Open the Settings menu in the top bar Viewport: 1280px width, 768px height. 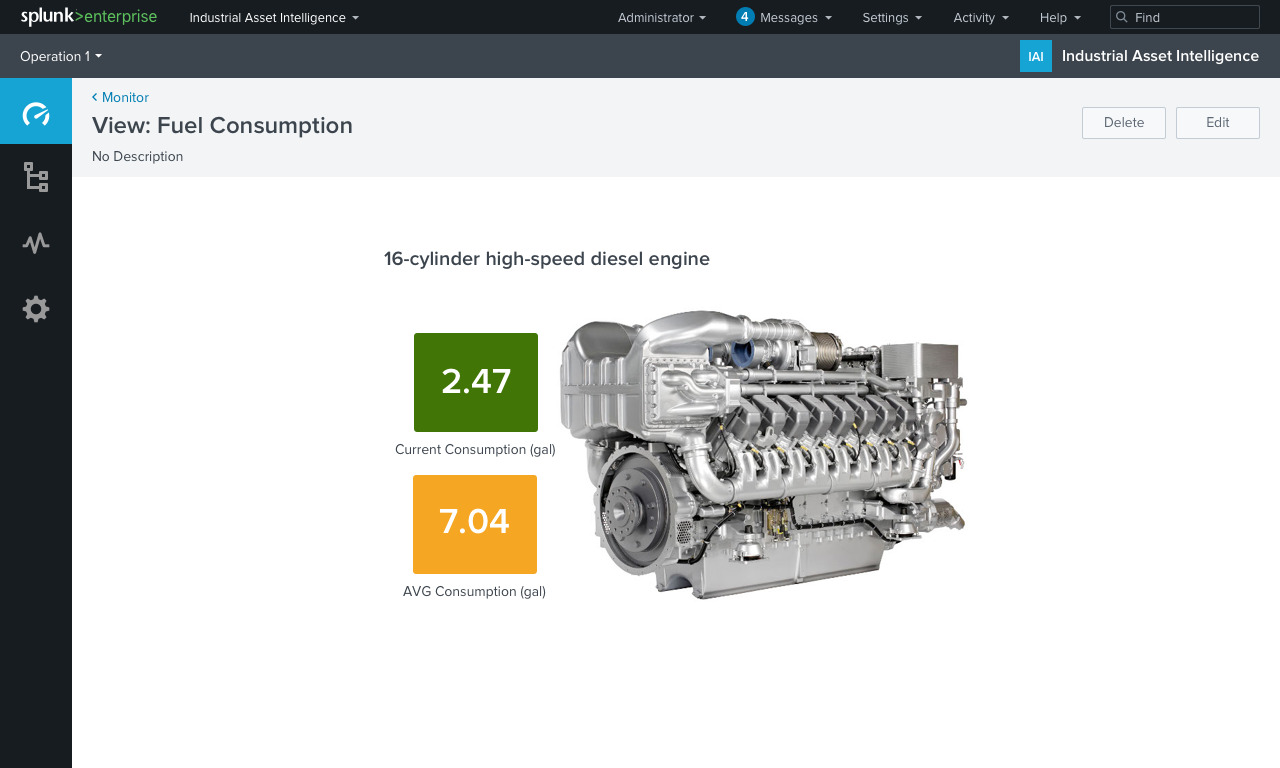[891, 17]
